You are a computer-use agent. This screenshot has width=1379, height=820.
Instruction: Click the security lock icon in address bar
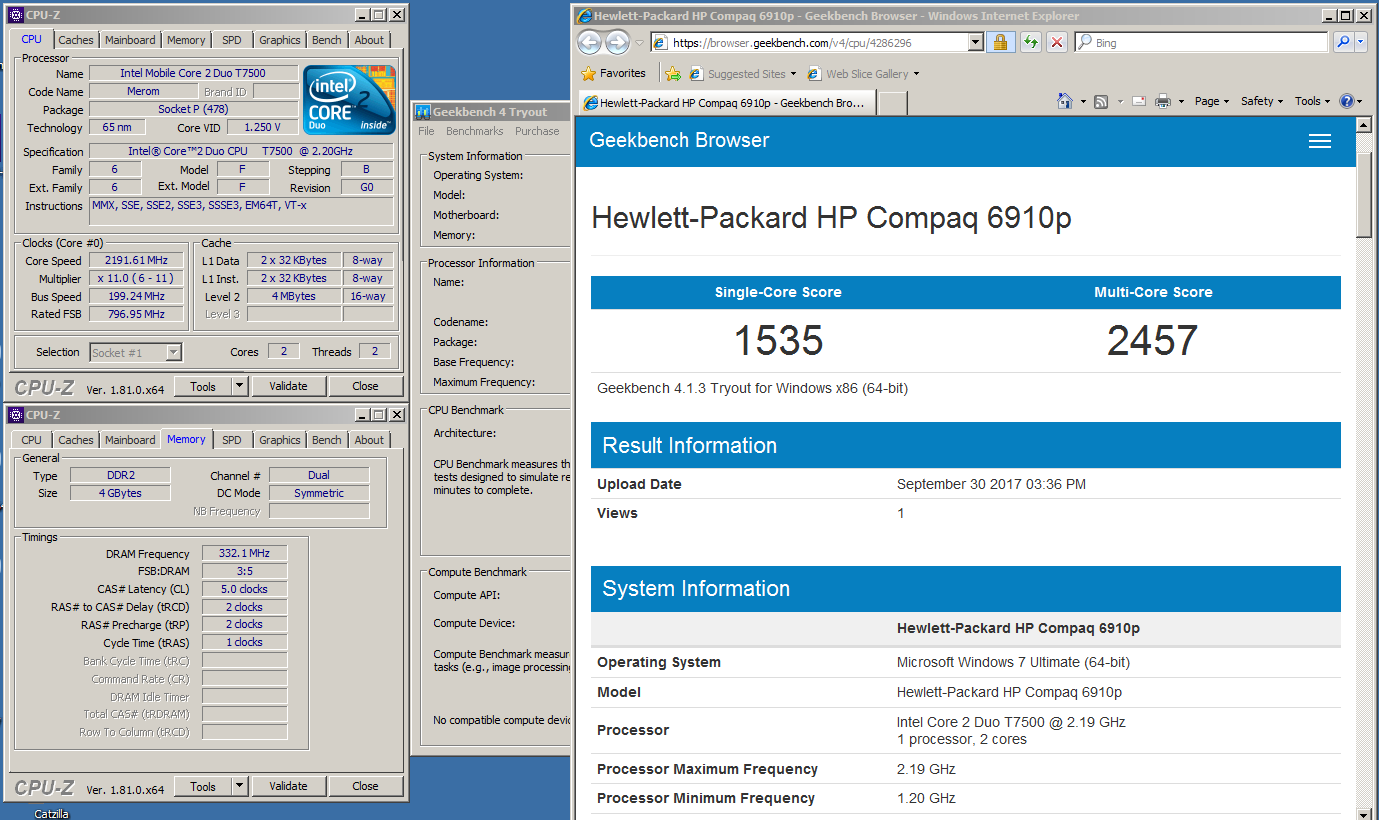(x=999, y=42)
